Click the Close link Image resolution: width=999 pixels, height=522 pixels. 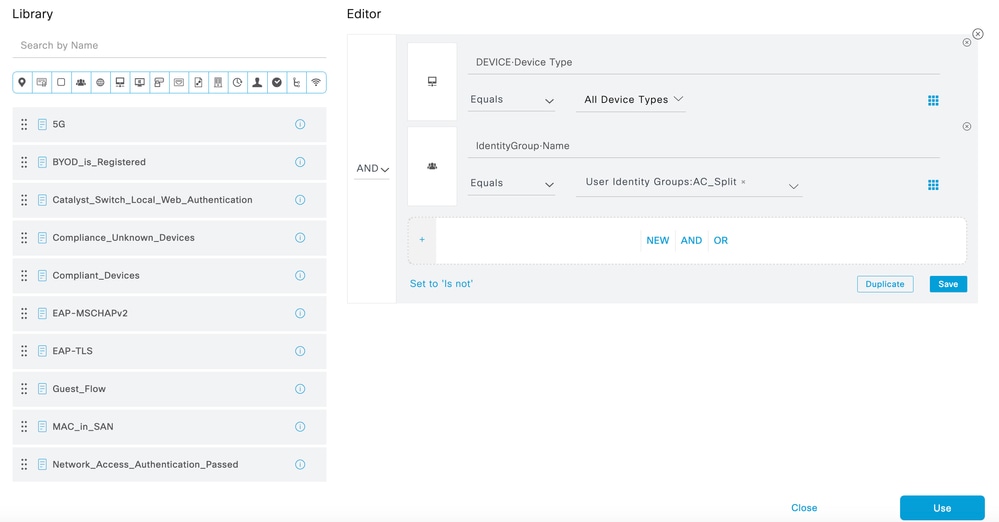pos(804,508)
